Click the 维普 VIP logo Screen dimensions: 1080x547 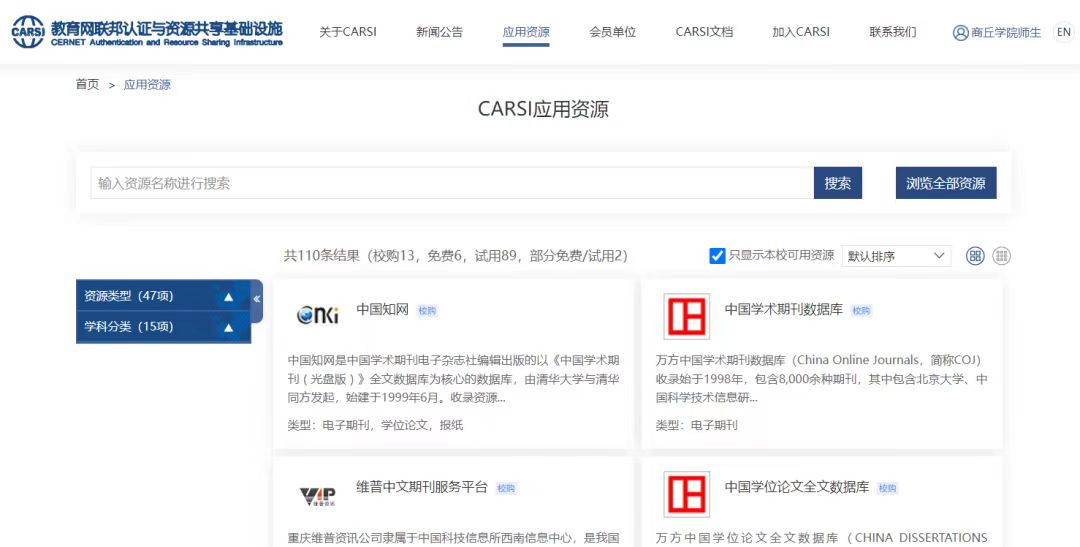pos(318,496)
